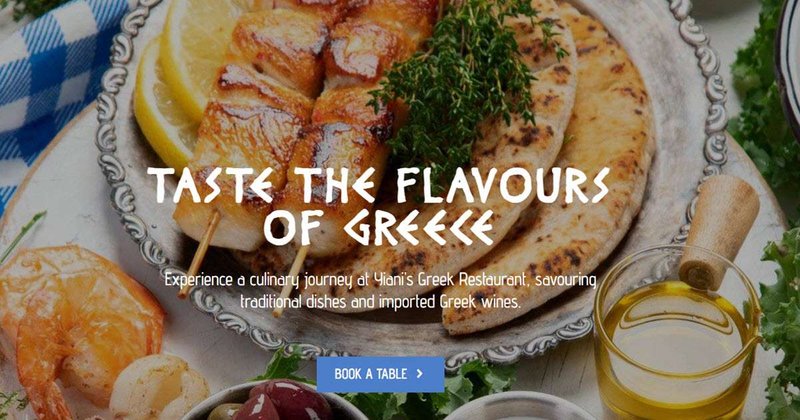Click the cork stopper above the oil jar
This screenshot has width=800, height=420.
719,230
